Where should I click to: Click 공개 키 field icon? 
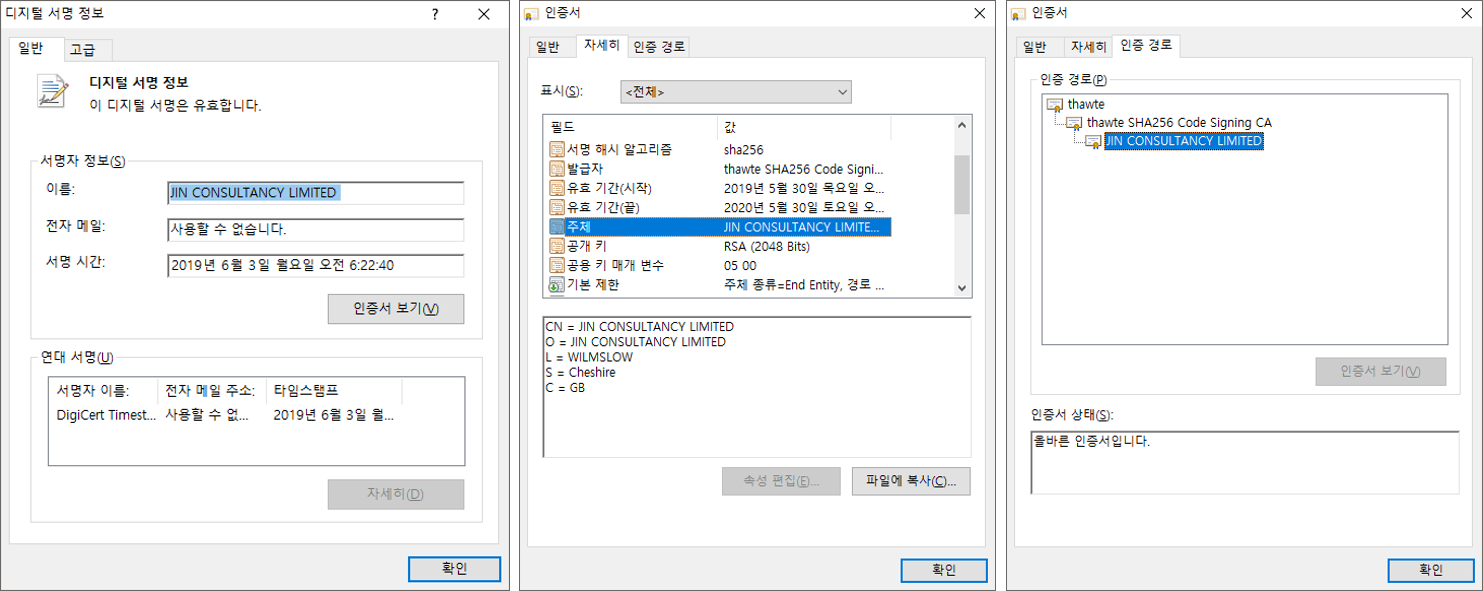coord(556,246)
